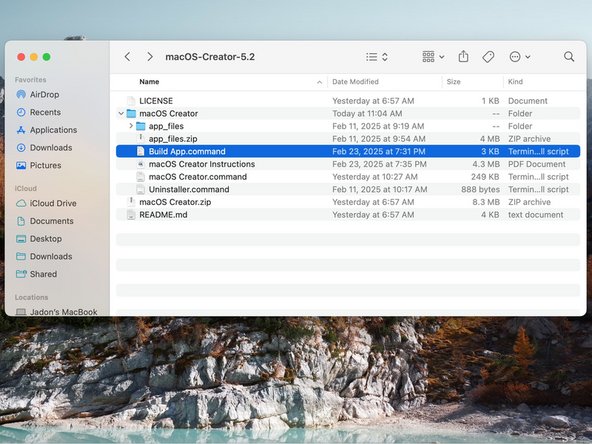
Task: Select the macOS Creator.zip archive icon
Action: pos(131,202)
